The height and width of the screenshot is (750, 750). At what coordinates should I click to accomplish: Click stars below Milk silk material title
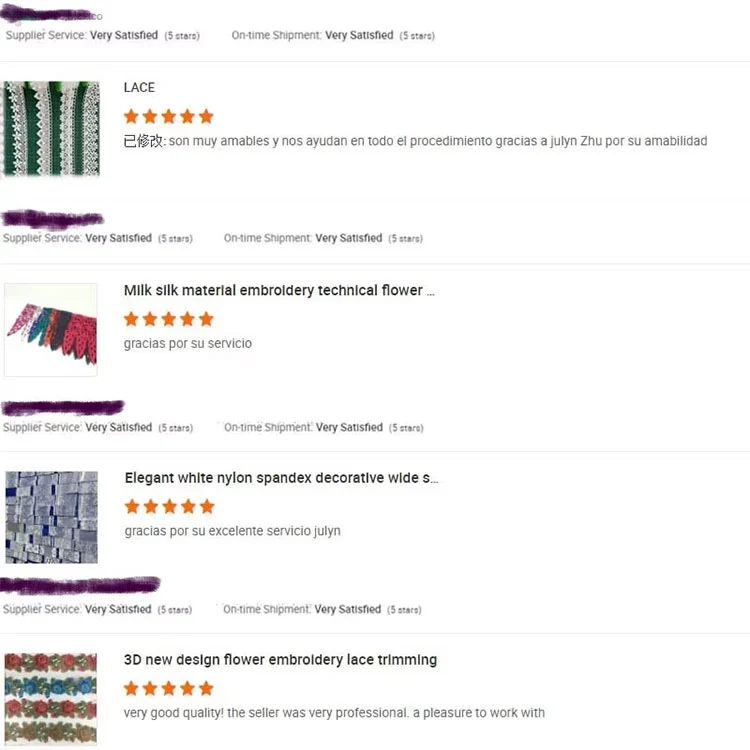(168, 319)
